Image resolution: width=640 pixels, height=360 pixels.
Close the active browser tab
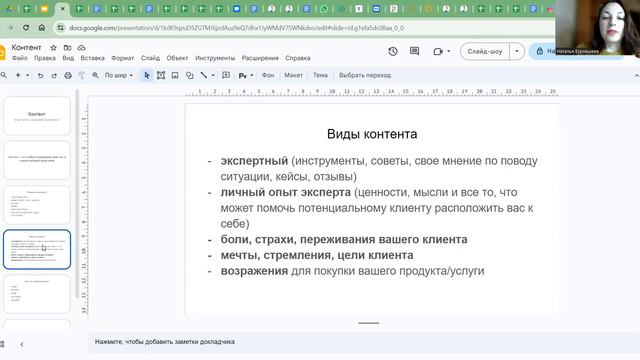(62, 9)
